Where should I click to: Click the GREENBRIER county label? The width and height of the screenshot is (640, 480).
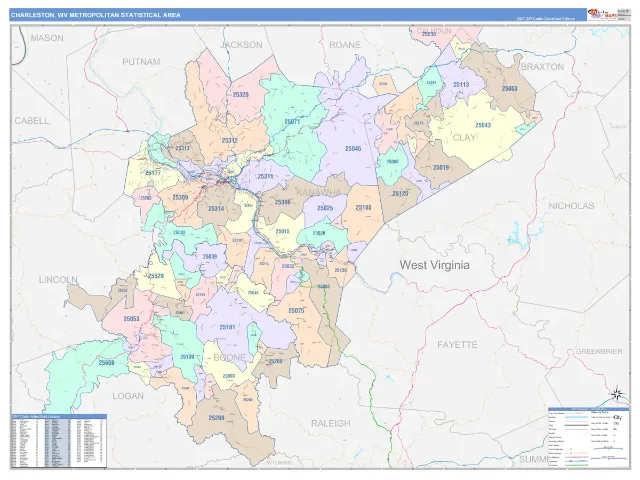(x=599, y=351)
